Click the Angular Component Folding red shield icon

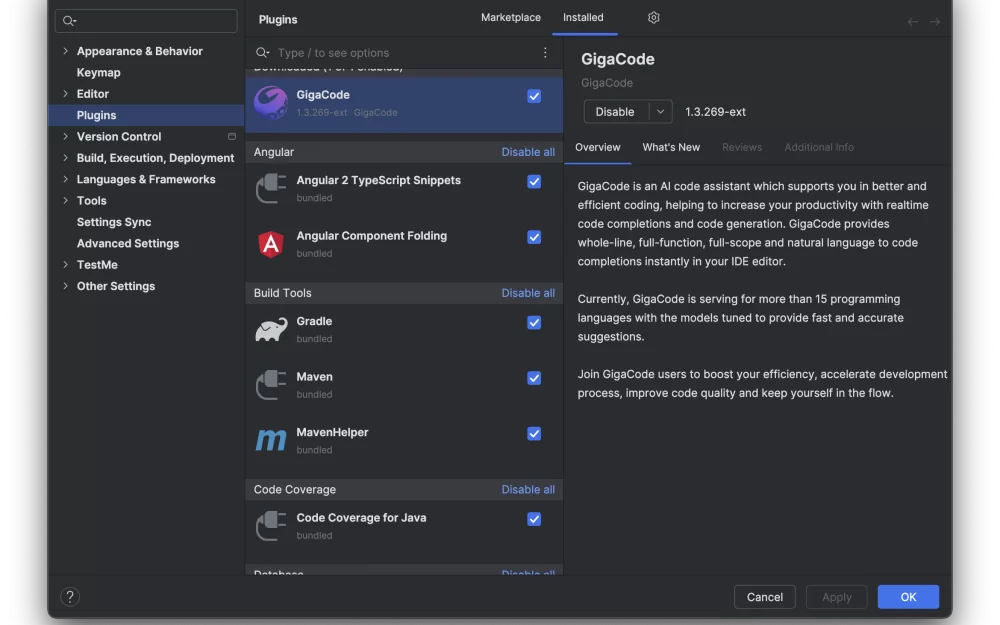(270, 244)
